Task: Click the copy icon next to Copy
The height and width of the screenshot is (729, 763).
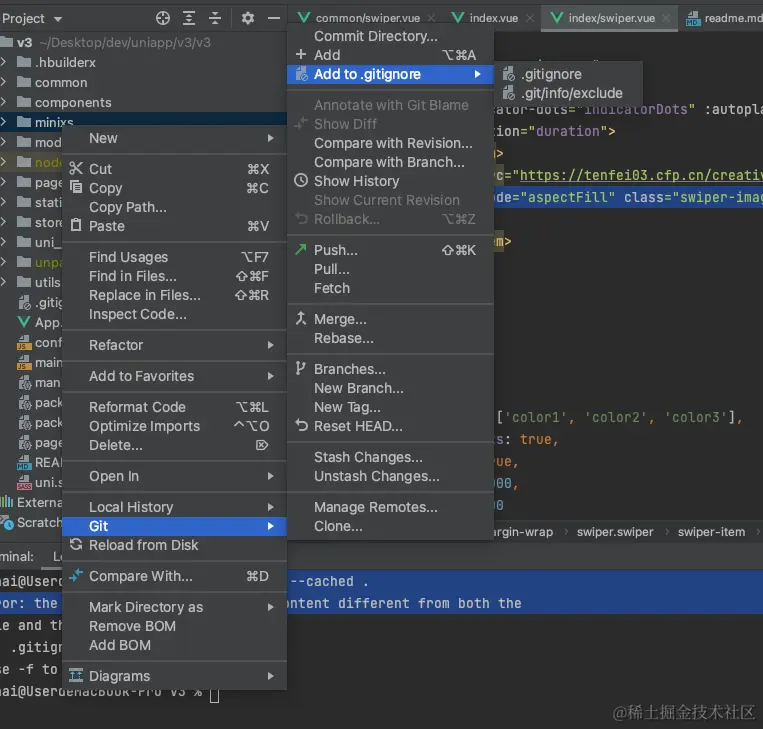Action: coord(76,187)
